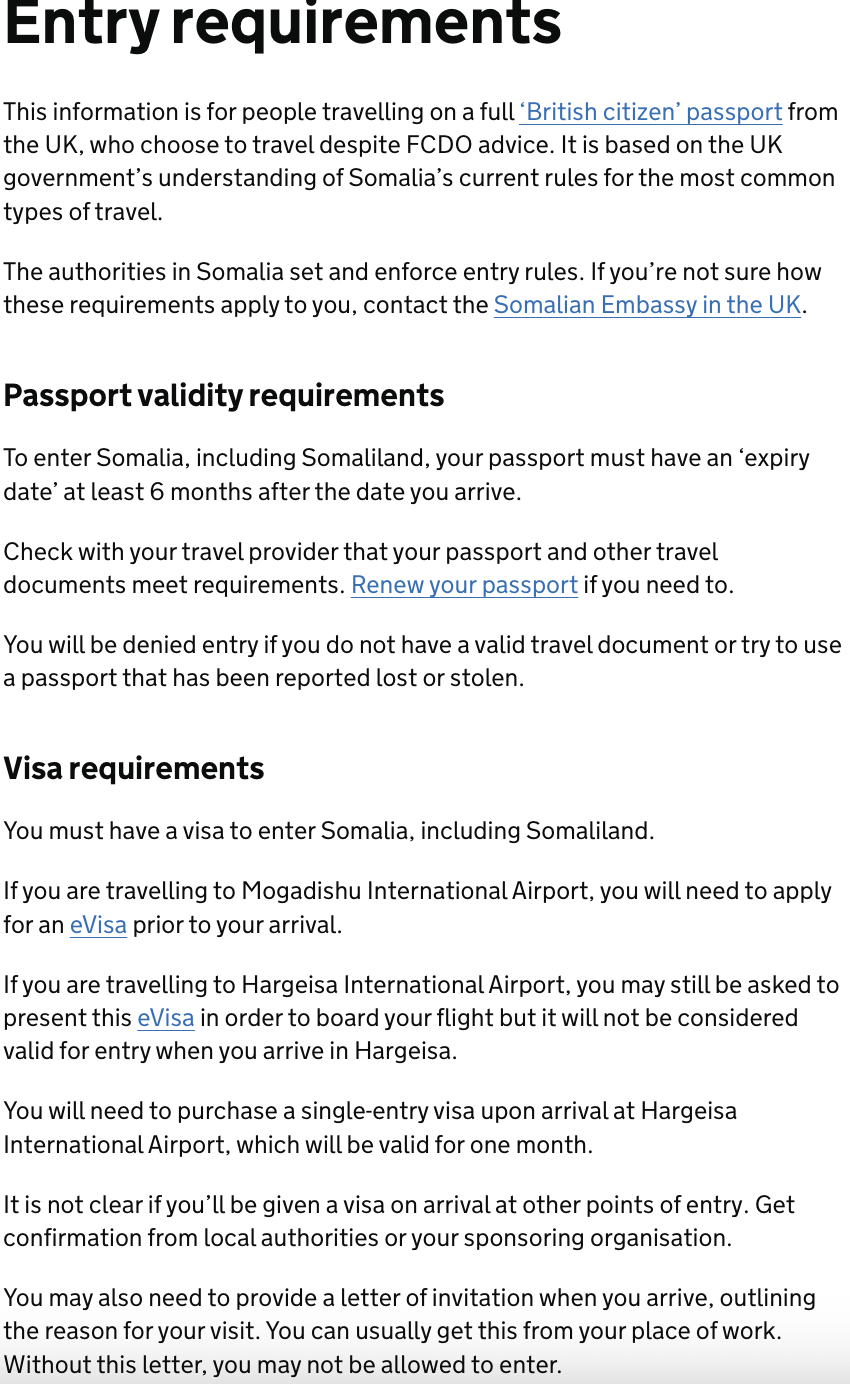
Task: Click the text 'Without this letter, you may not be allowed to enter'
Action: click(282, 1364)
